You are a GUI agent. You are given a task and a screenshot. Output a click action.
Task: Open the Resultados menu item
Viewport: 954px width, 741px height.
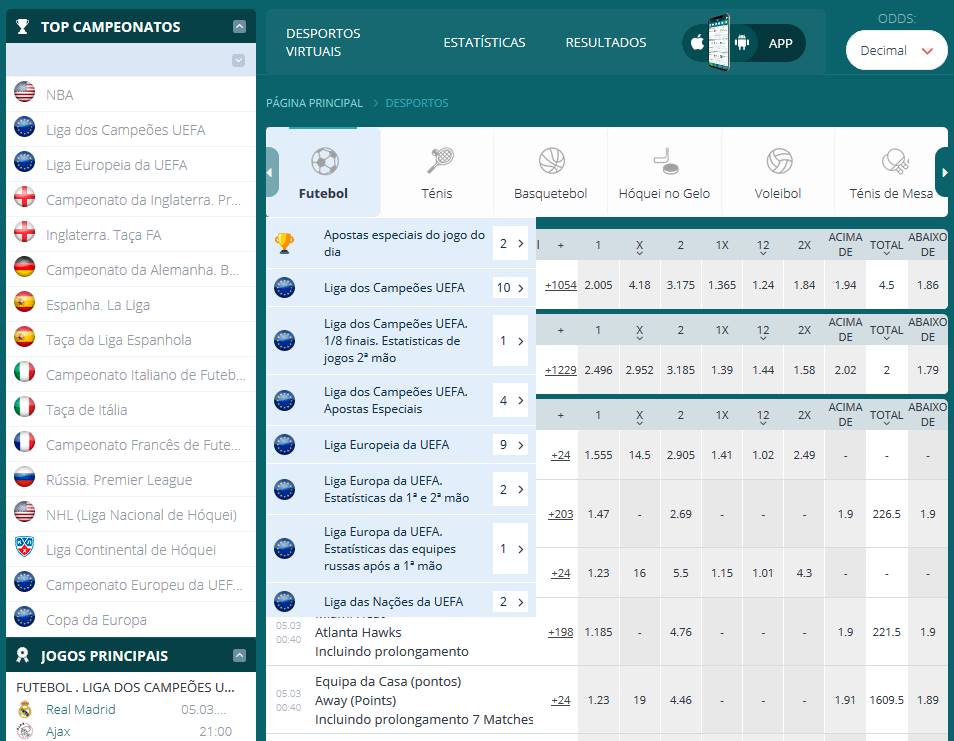tap(605, 43)
